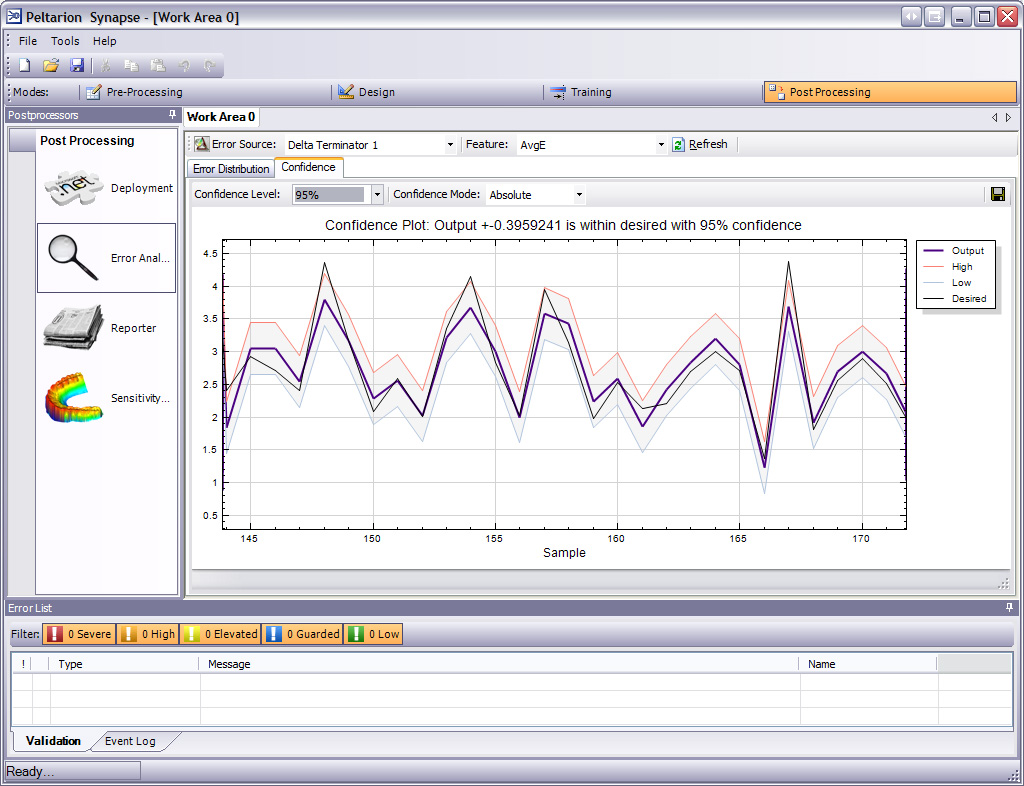Click the Open folder toolbar icon
Viewport: 1024px width, 786px height.
pyautogui.click(x=51, y=65)
